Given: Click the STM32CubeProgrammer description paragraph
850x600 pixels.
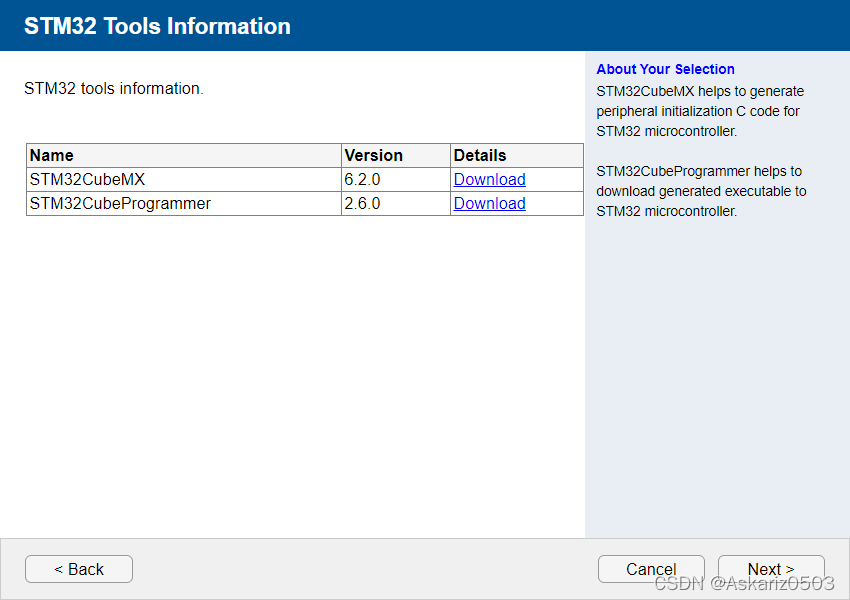Looking at the screenshot, I should [x=700, y=191].
